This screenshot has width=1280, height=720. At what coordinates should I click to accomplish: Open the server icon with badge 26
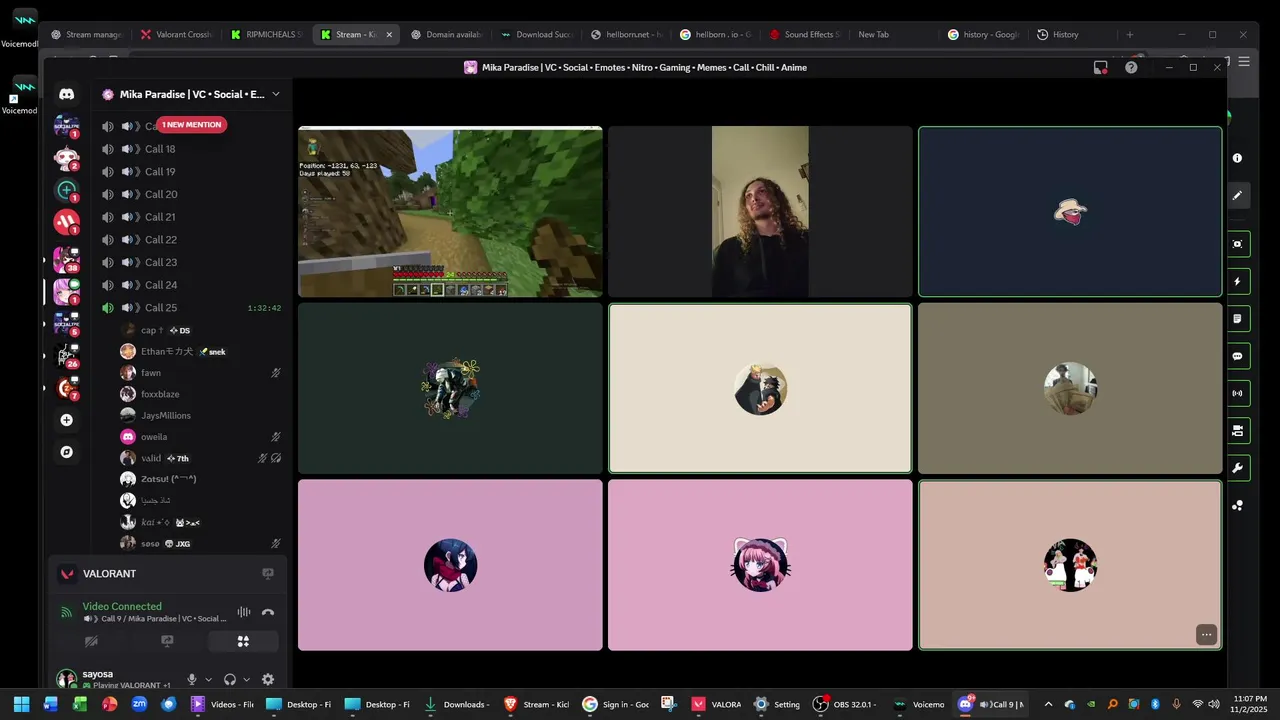66,355
